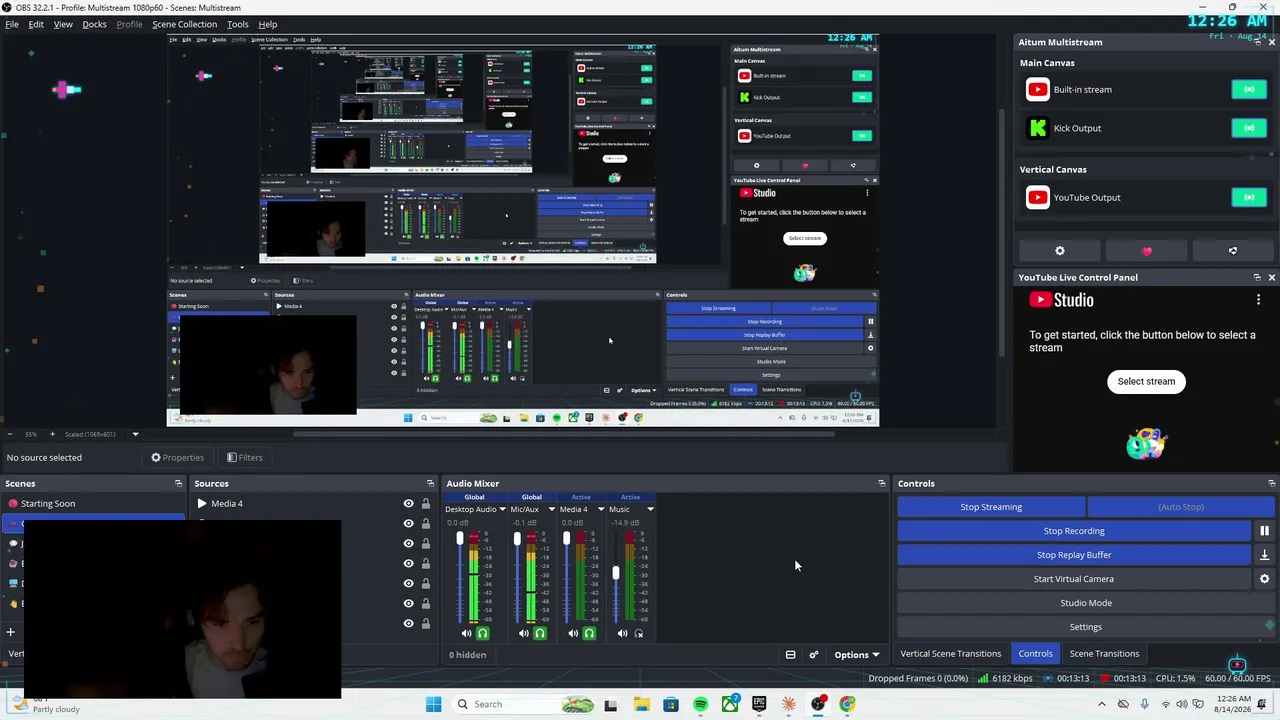Mute Desktop Audio
Screen dimensions: 1280x720
(466, 633)
